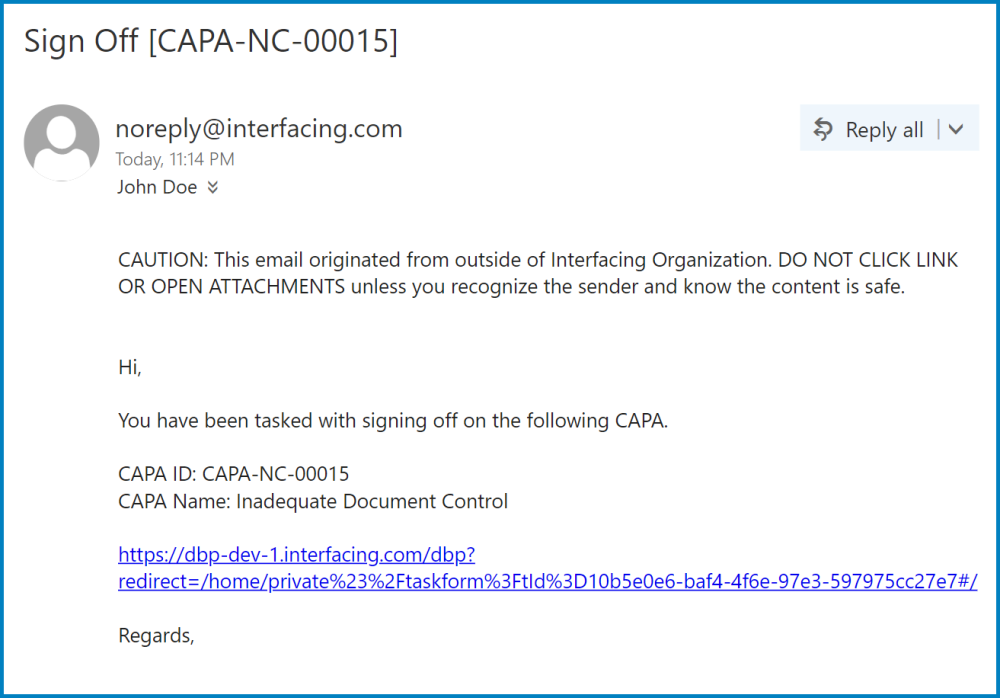Click the Today, 11:14 PM timestamp

point(175,159)
